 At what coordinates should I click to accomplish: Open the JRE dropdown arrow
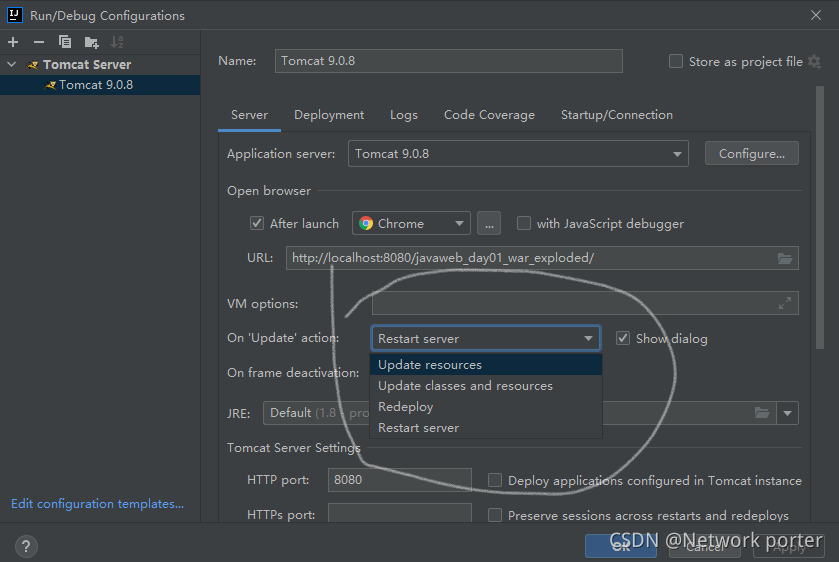tap(787, 413)
